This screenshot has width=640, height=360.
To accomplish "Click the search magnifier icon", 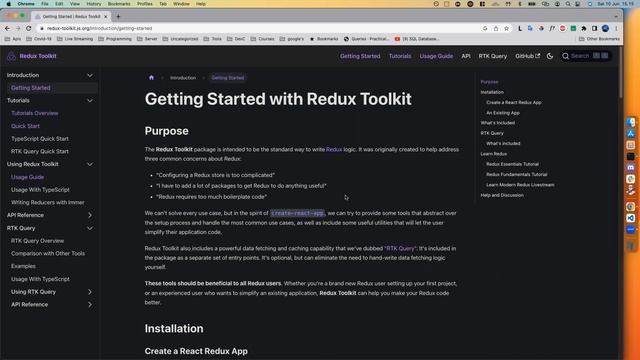I will point(565,56).
